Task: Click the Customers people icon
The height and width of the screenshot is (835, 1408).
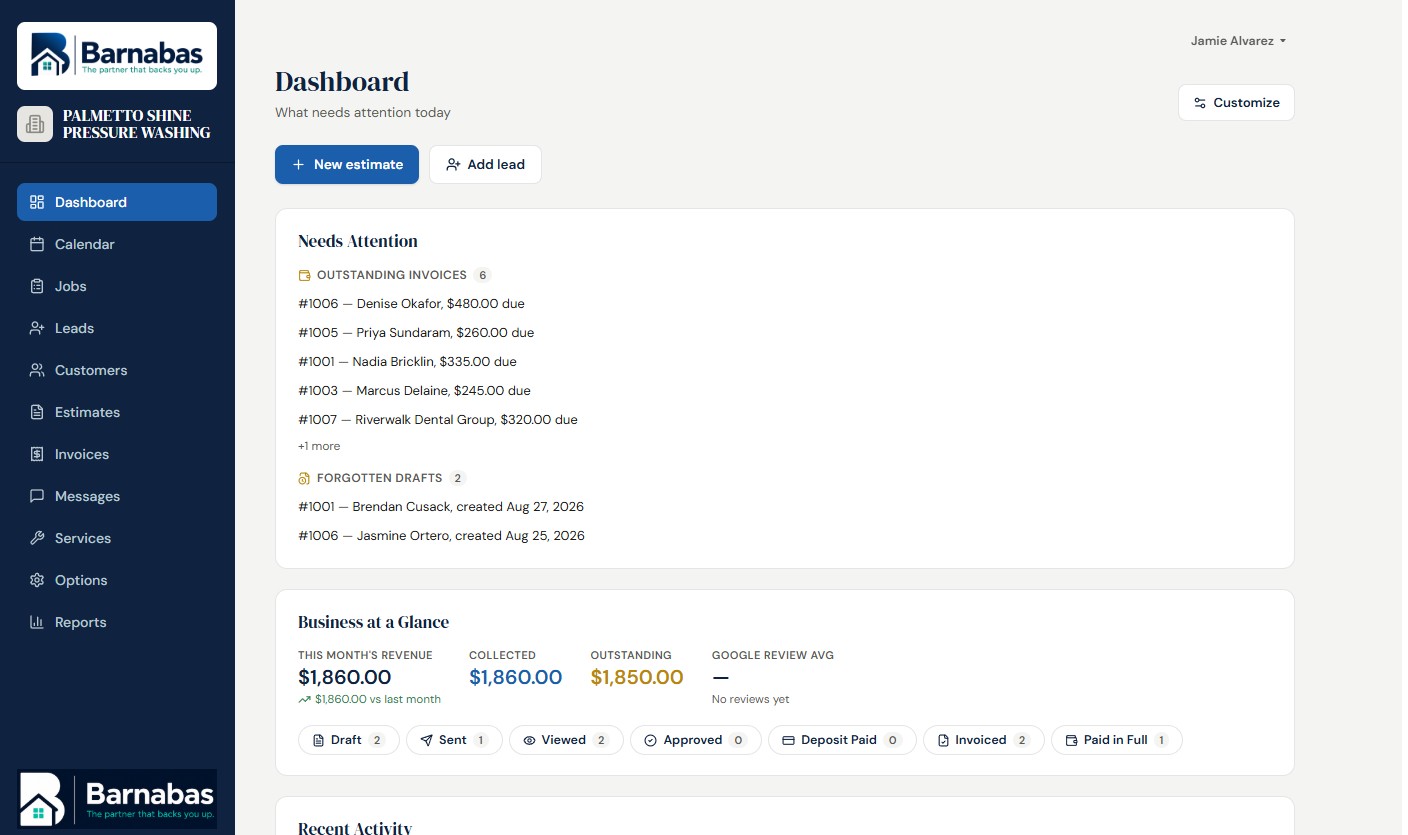Action: (x=37, y=370)
